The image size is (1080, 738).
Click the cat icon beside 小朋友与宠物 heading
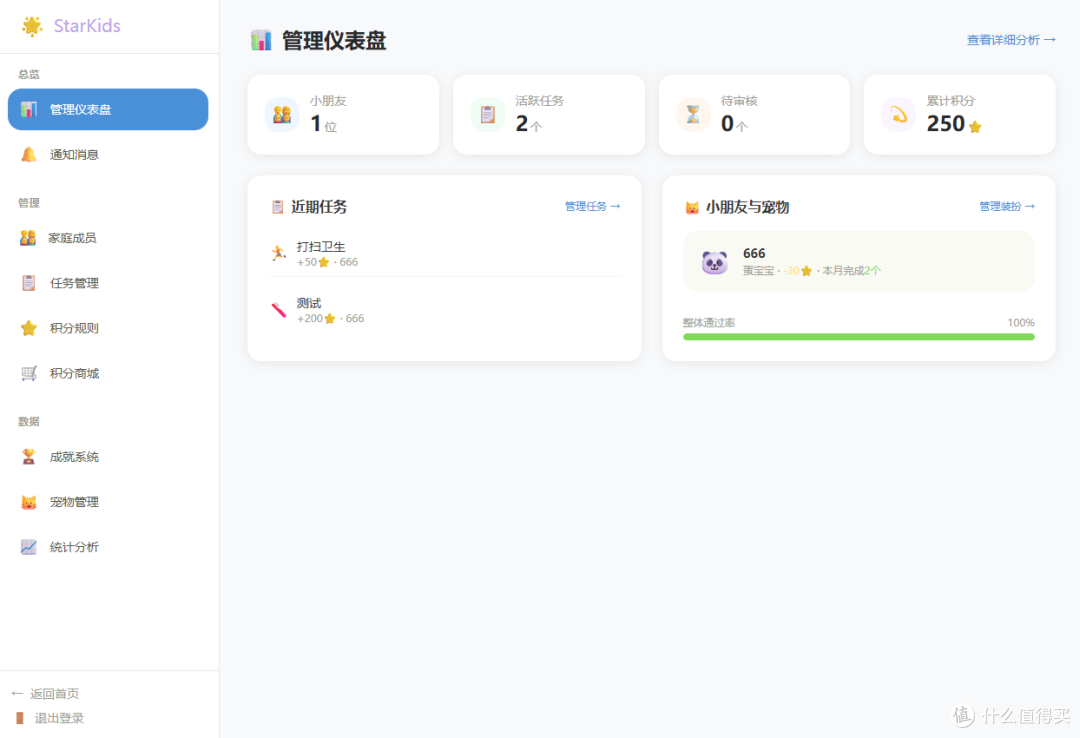[692, 207]
